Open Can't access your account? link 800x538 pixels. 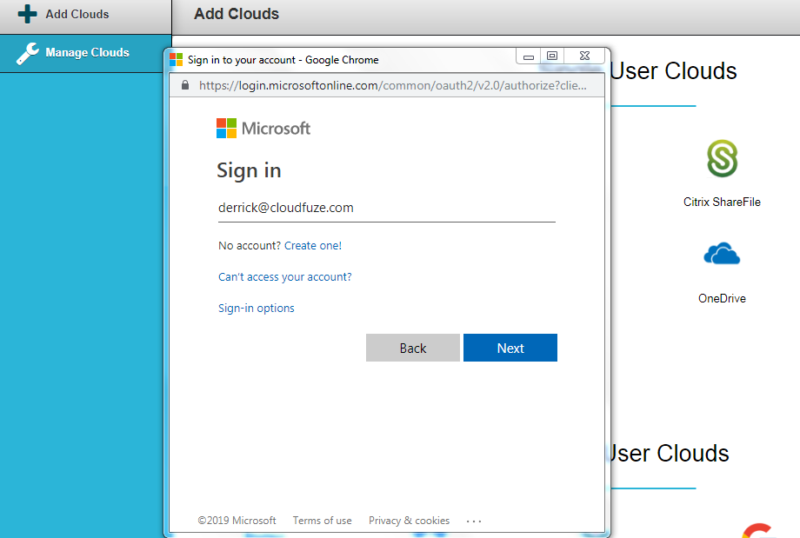(x=285, y=277)
